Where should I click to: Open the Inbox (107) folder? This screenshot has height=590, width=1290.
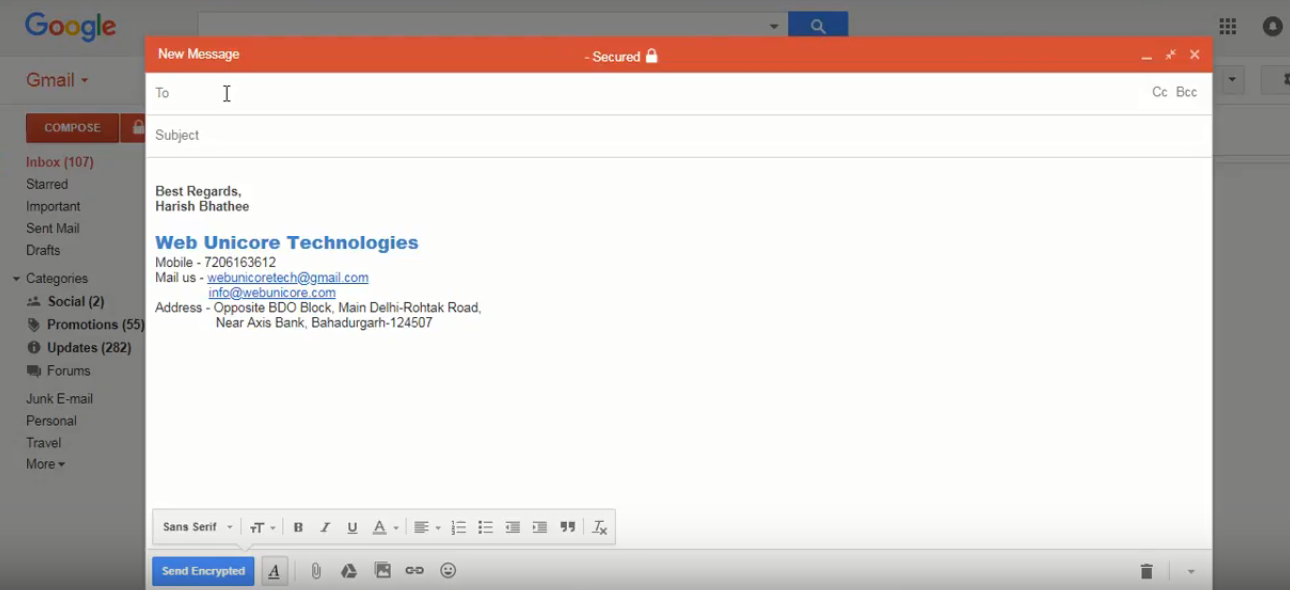click(60, 162)
